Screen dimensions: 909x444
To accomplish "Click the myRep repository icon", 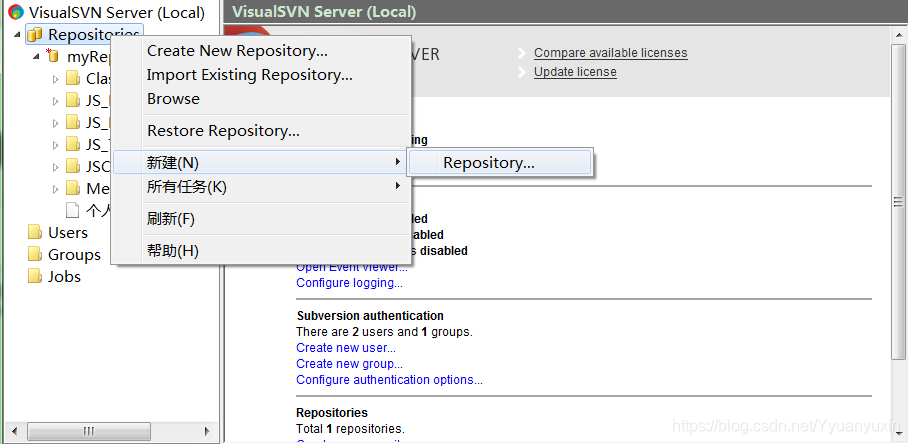I will pos(53,56).
